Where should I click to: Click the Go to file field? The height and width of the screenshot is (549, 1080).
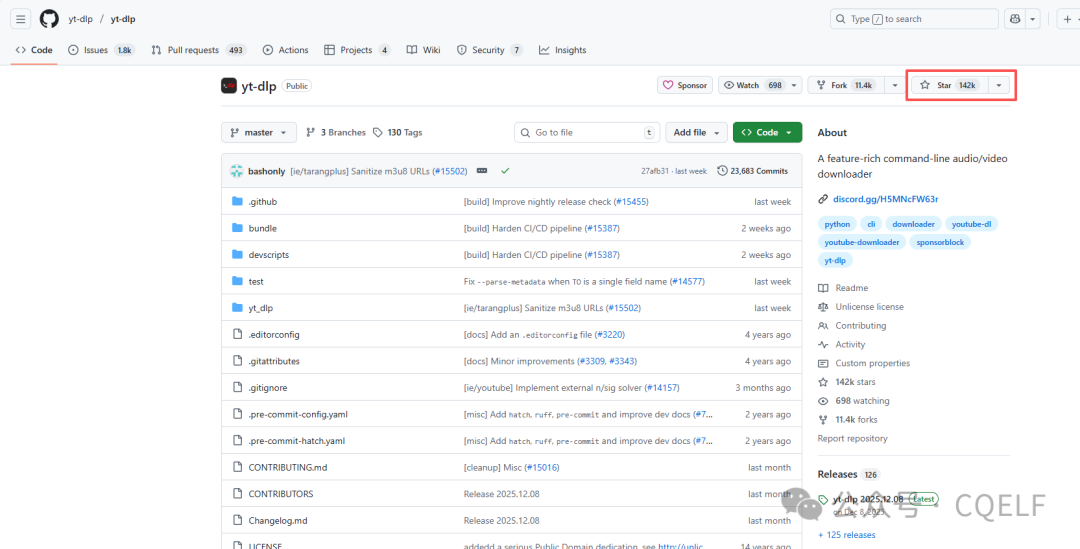point(587,132)
